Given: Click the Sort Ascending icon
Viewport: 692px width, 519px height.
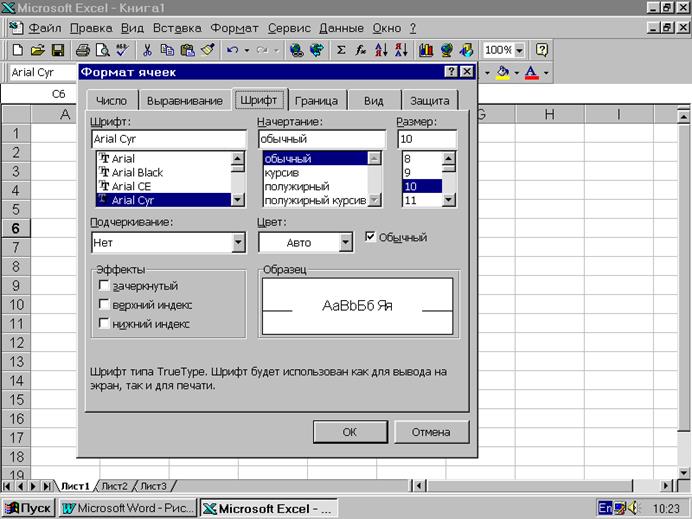Looking at the screenshot, I should pos(381,50).
